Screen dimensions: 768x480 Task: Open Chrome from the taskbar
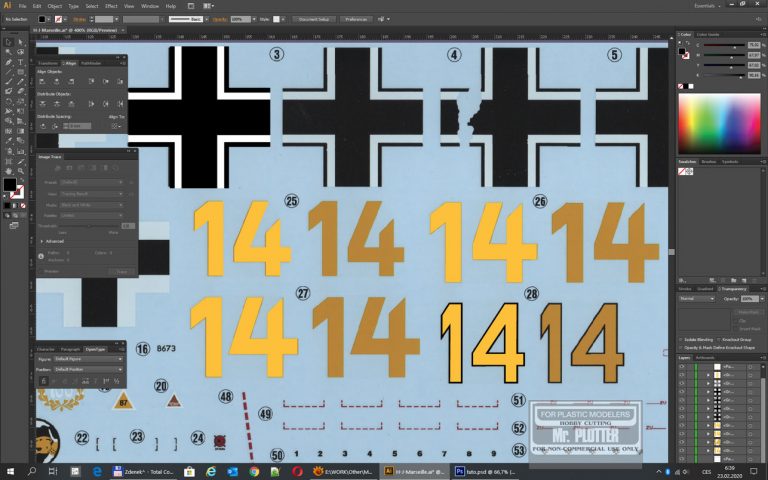pyautogui.click(x=254, y=472)
